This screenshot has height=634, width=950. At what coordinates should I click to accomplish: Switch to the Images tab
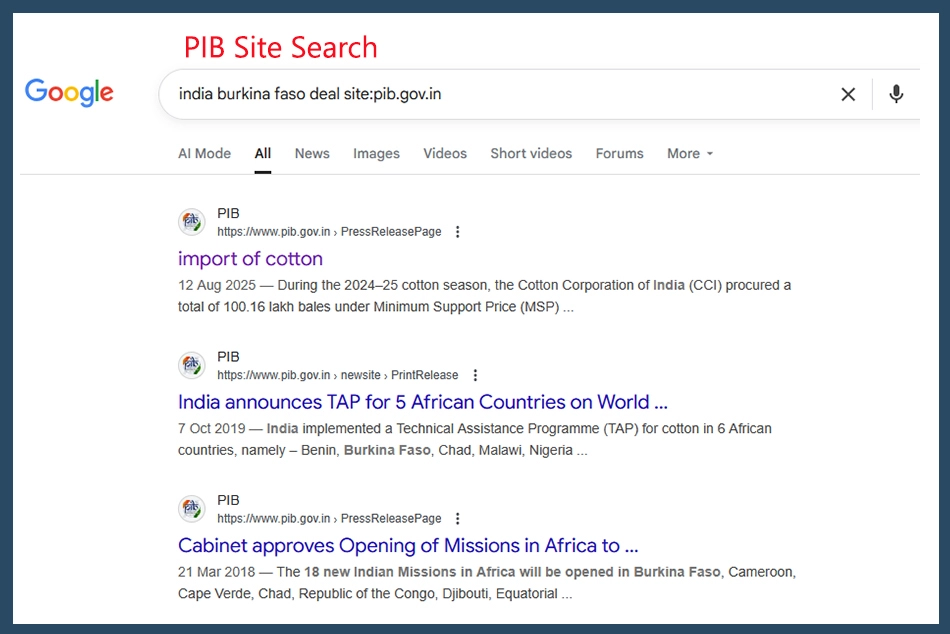point(376,153)
